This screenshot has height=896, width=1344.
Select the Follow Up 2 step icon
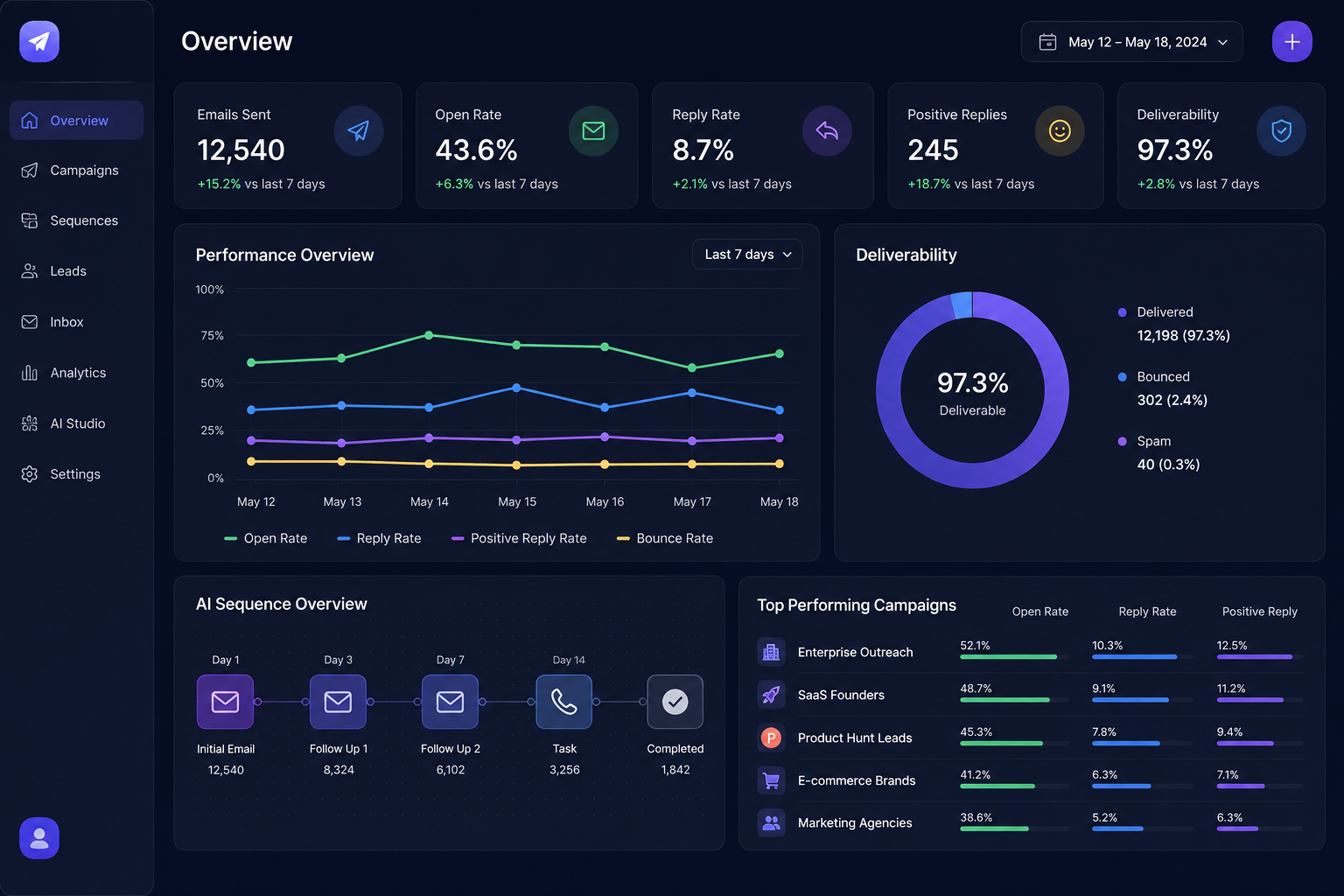coord(450,702)
